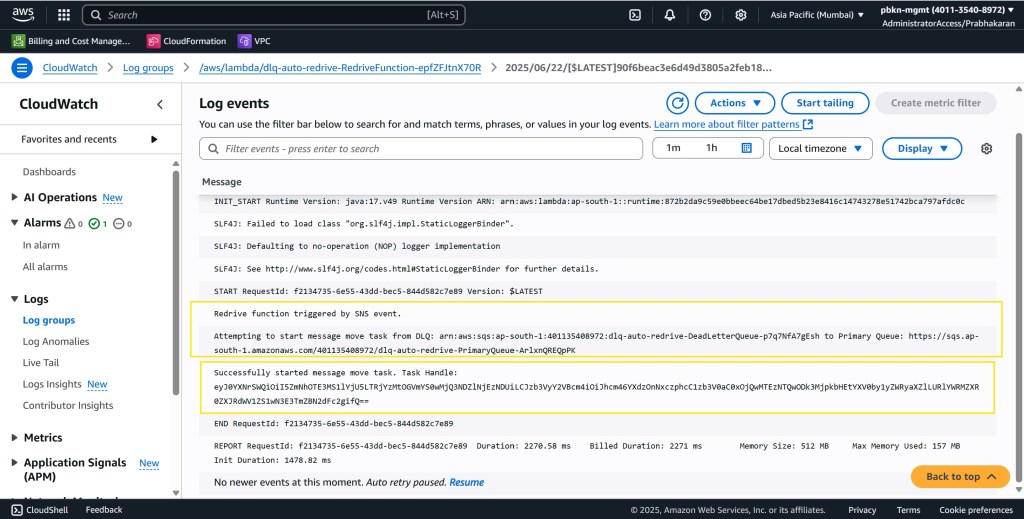Open the notifications bell

tap(670, 15)
